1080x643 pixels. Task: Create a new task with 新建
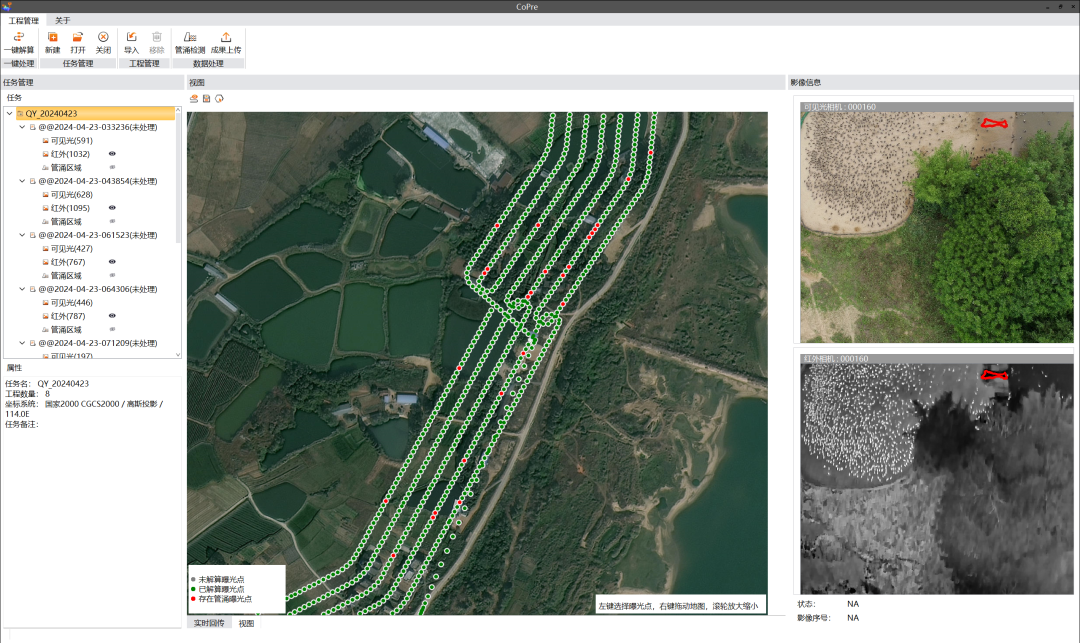(52, 43)
